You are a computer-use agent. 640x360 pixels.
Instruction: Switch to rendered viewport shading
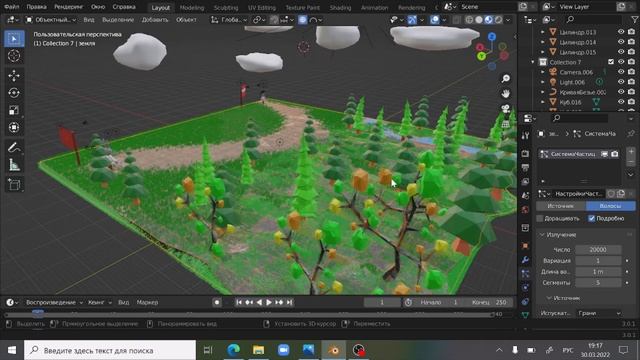[x=499, y=20]
